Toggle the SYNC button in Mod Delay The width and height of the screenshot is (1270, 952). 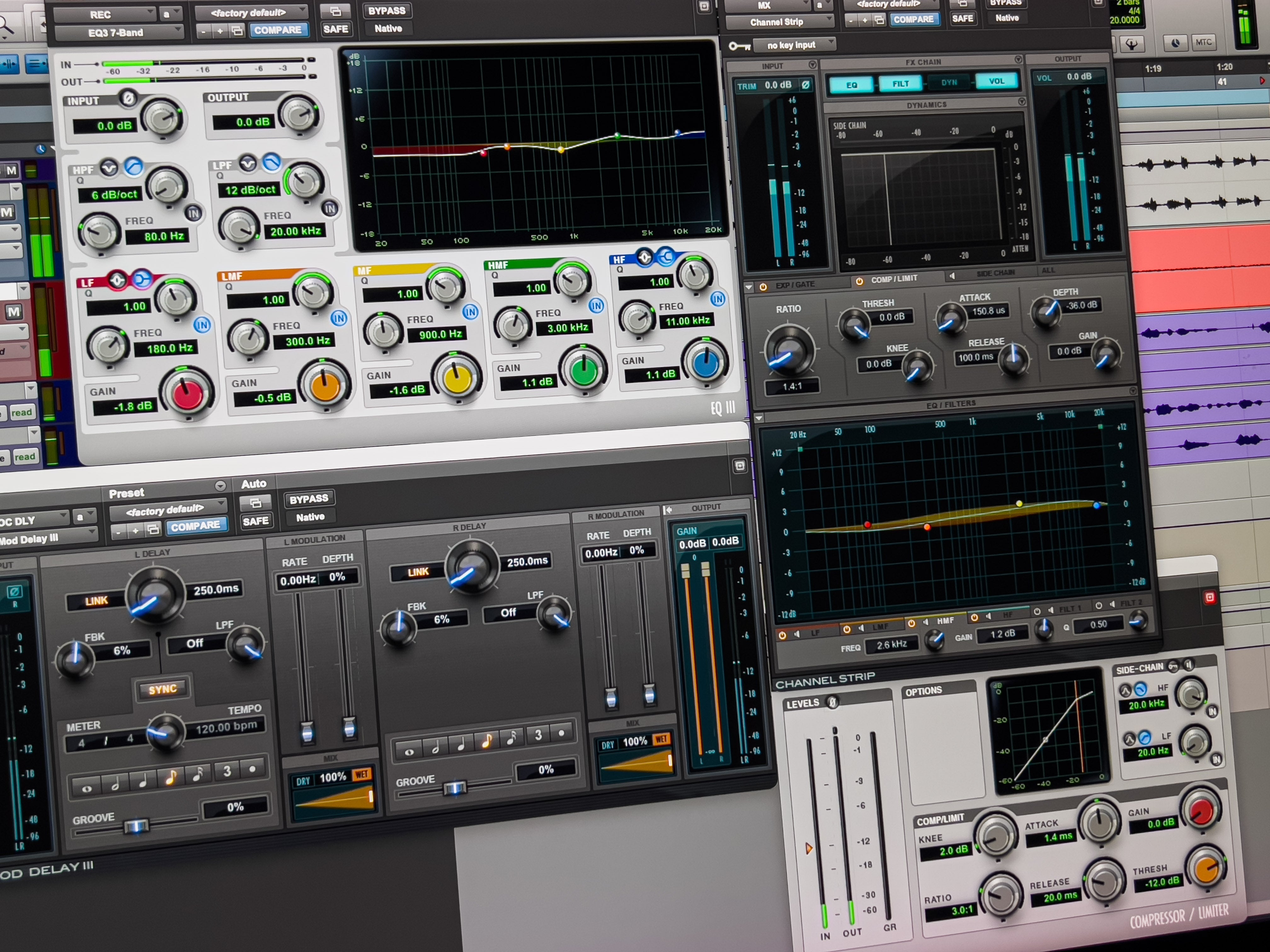pyautogui.click(x=163, y=689)
